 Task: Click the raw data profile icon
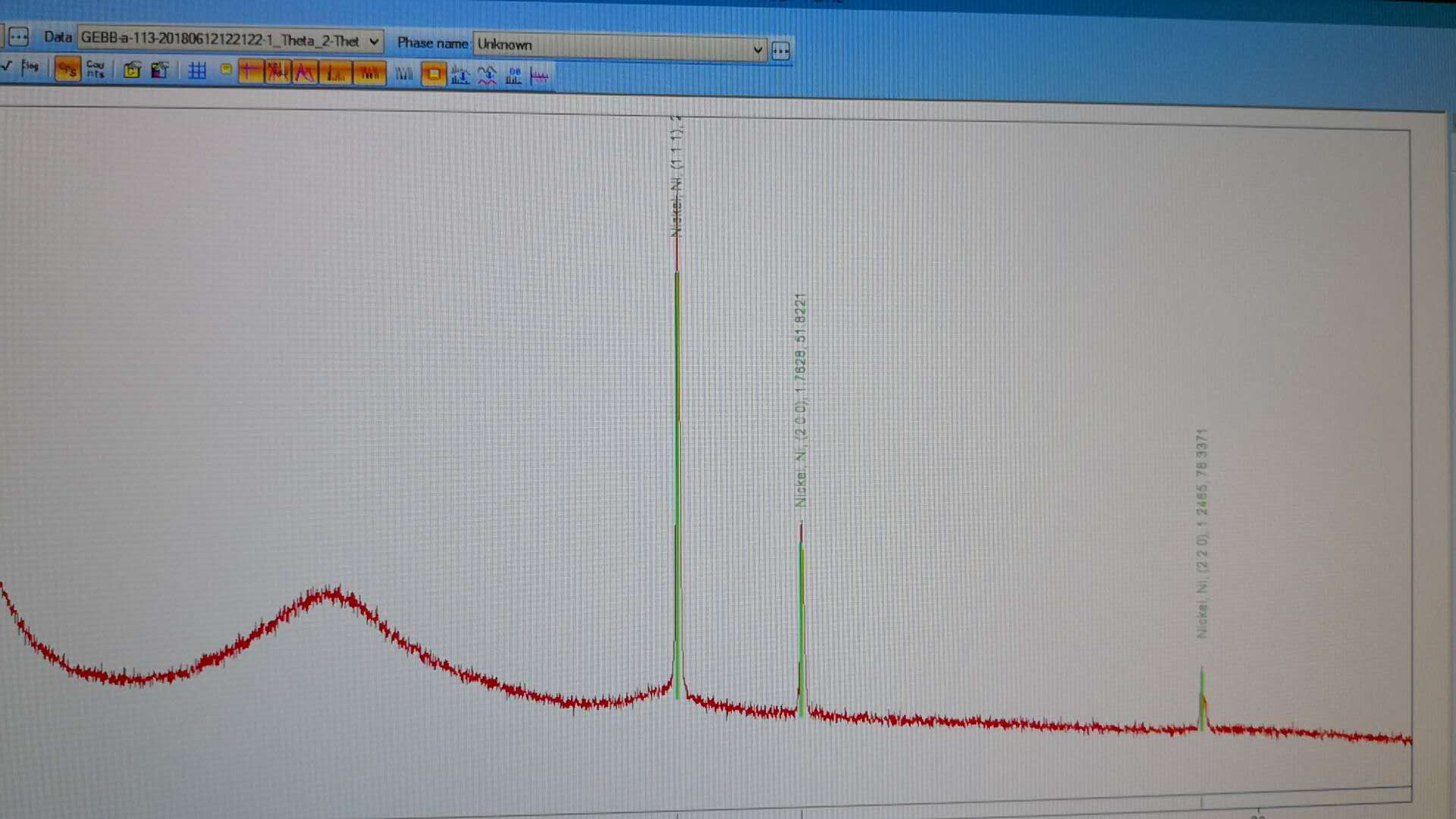point(278,72)
